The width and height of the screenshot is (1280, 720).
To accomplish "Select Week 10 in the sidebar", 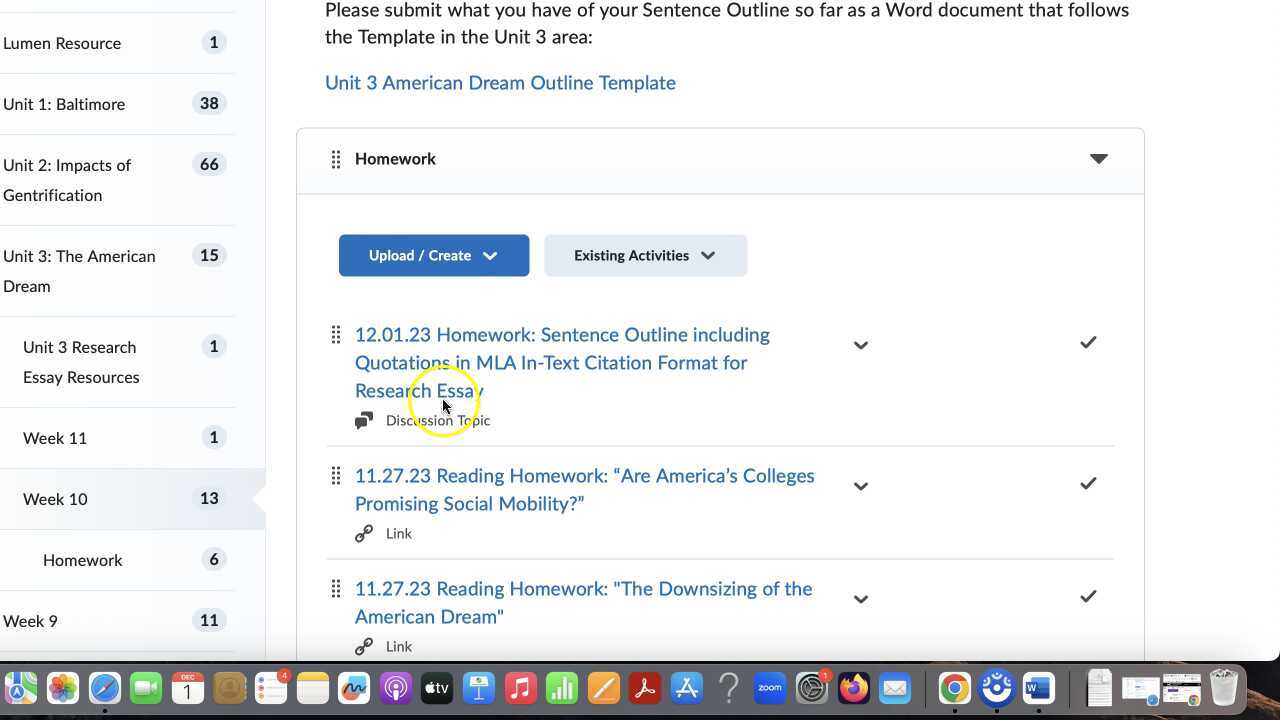I will pos(55,498).
